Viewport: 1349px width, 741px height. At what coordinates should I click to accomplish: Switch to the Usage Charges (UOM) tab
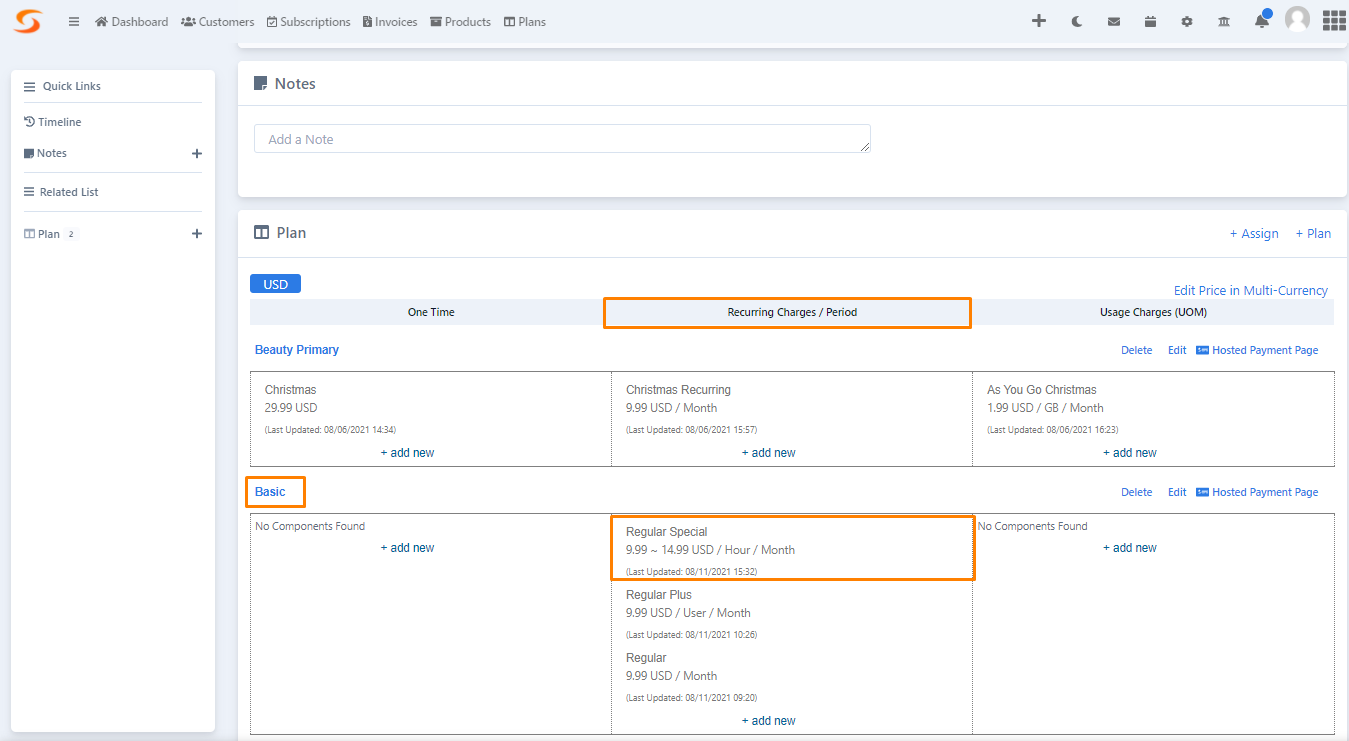1152,311
